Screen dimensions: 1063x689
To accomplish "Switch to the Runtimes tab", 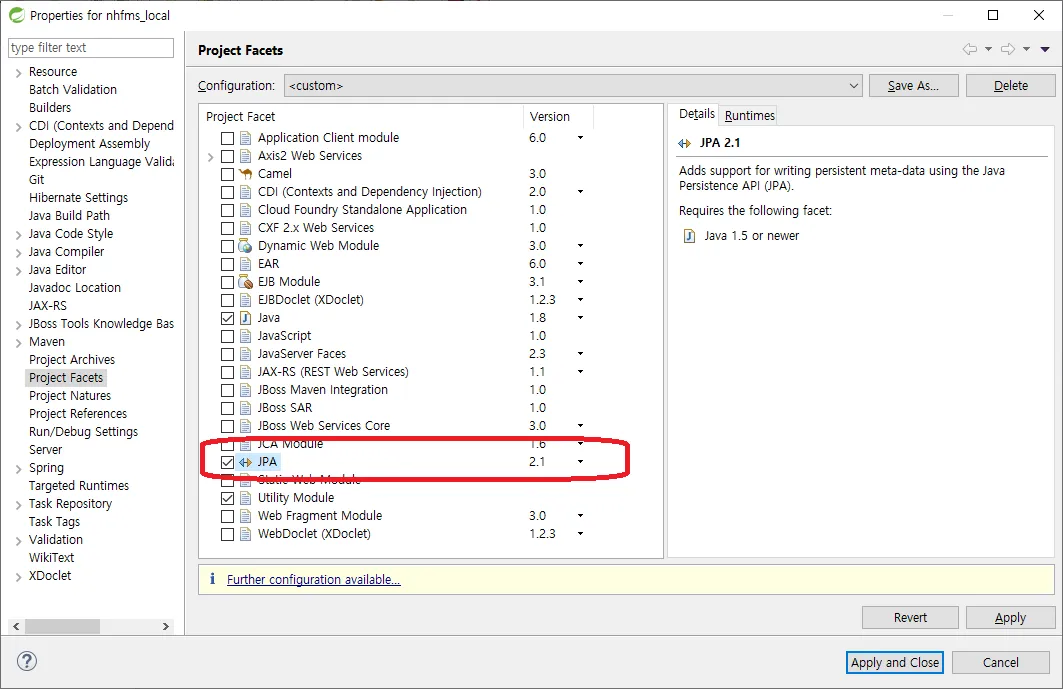I will (749, 115).
